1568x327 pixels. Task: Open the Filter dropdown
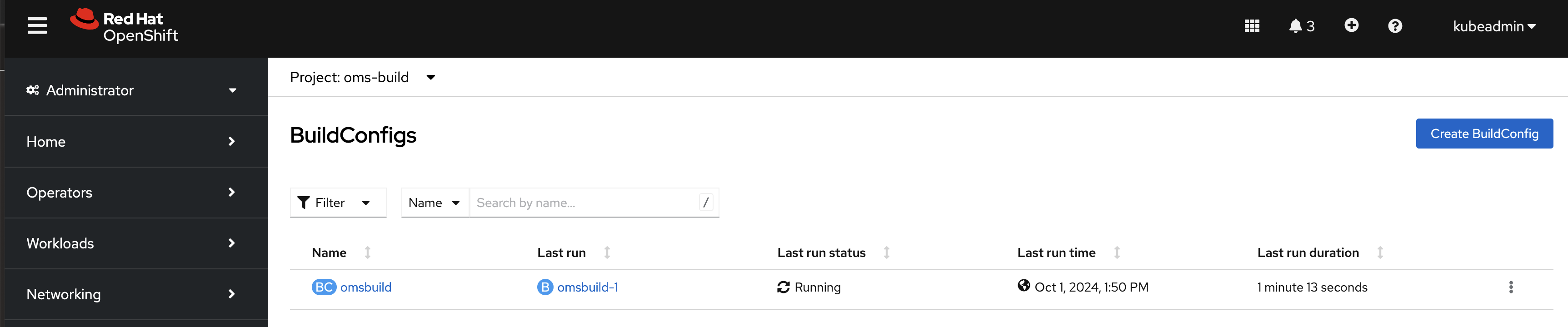pyautogui.click(x=338, y=203)
